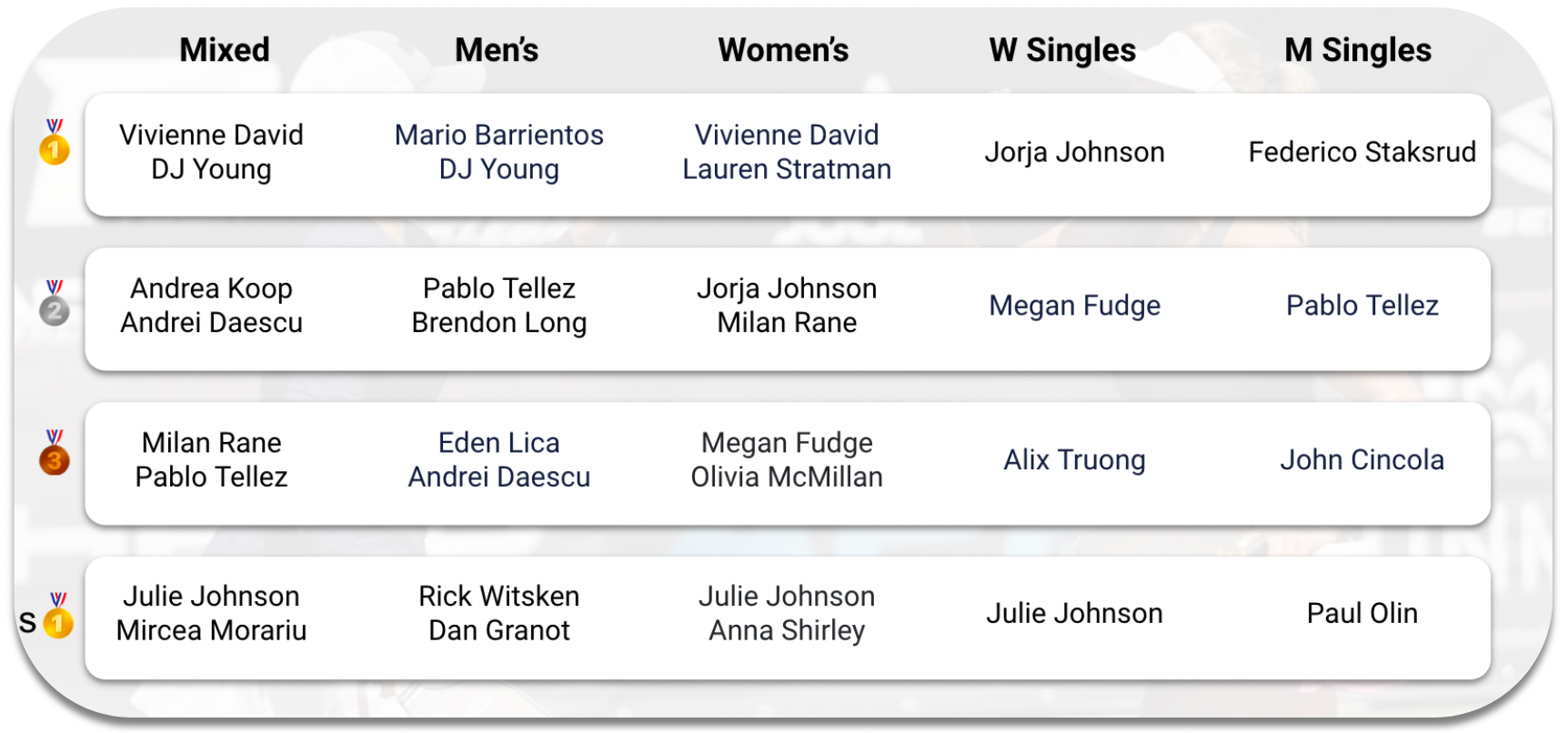Image resolution: width=1568 pixels, height=733 pixels.
Task: Click Andrea Koop in Mixed silver row
Action: (x=211, y=288)
